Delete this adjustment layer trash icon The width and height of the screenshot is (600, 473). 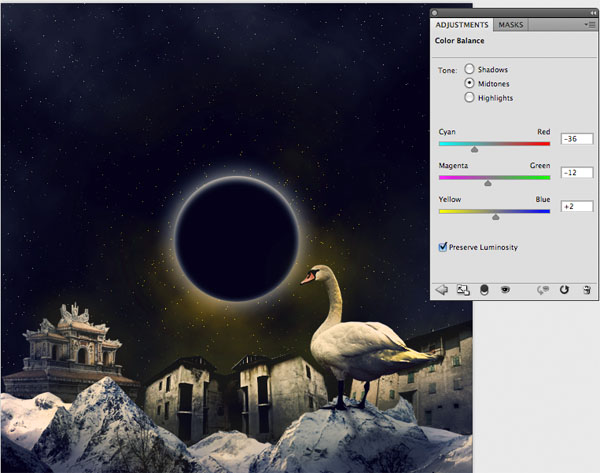point(587,290)
